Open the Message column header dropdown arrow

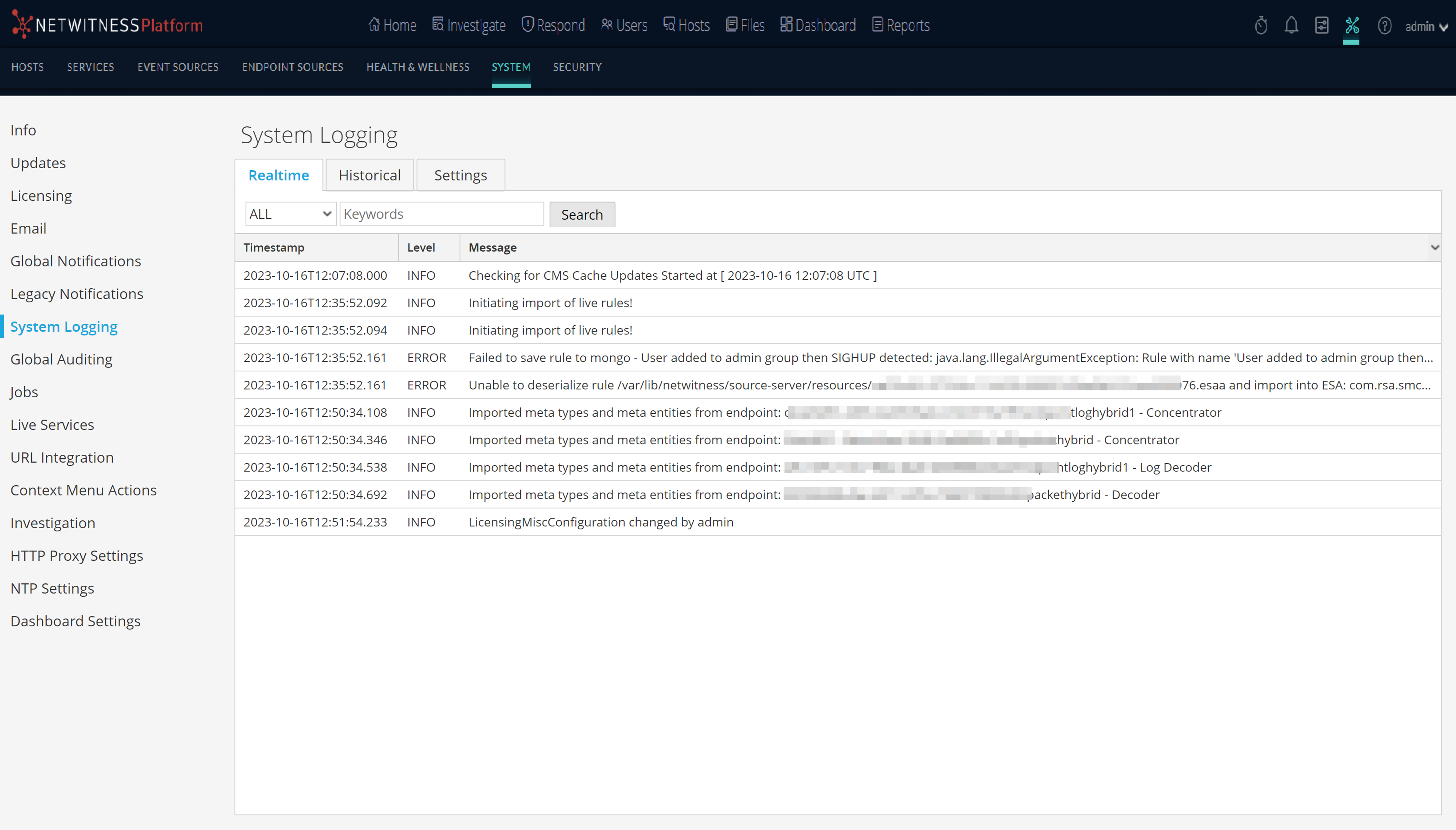1434,247
